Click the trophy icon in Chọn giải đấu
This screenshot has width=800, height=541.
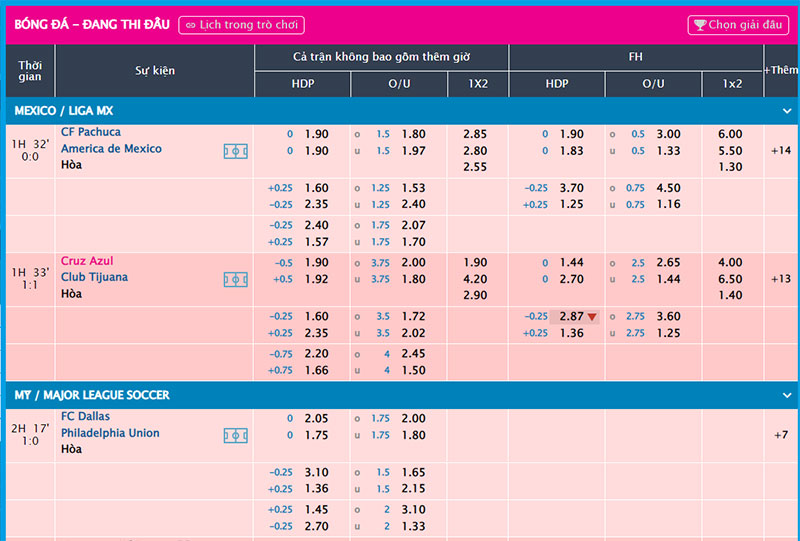click(x=700, y=25)
